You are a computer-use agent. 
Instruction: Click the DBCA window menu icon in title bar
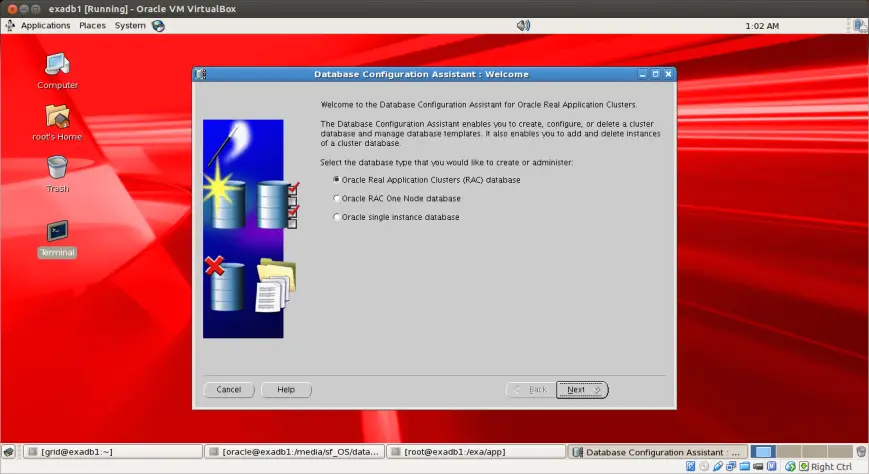click(x=201, y=74)
